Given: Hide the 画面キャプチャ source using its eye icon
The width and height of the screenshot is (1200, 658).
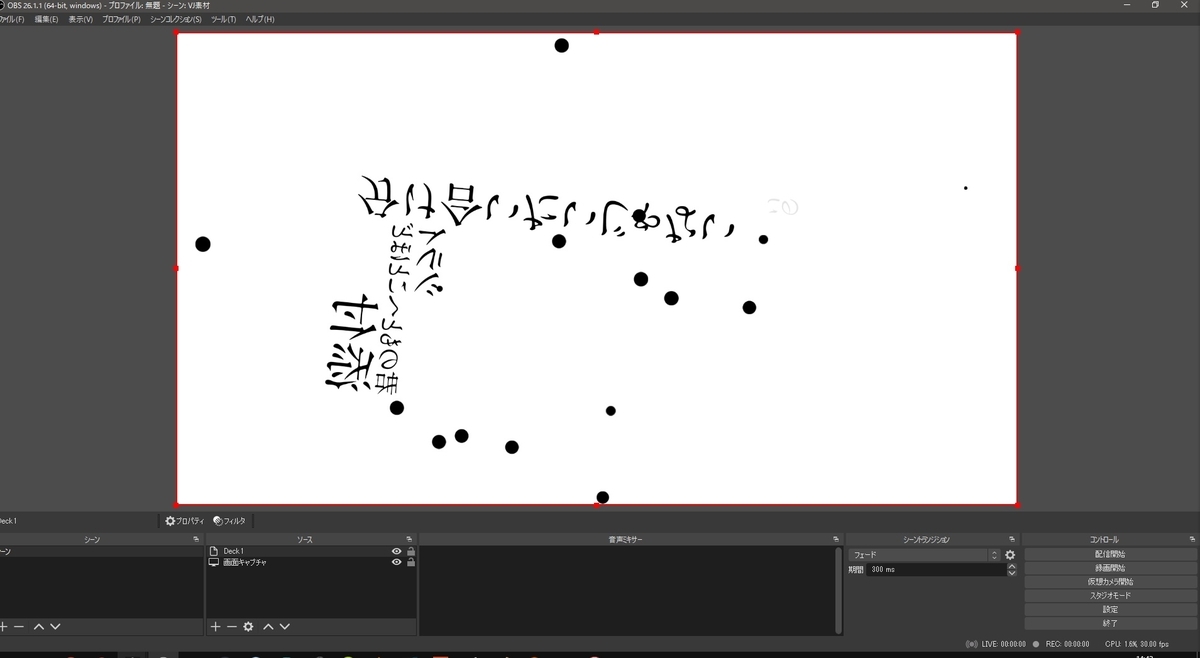Looking at the screenshot, I should coord(396,562).
